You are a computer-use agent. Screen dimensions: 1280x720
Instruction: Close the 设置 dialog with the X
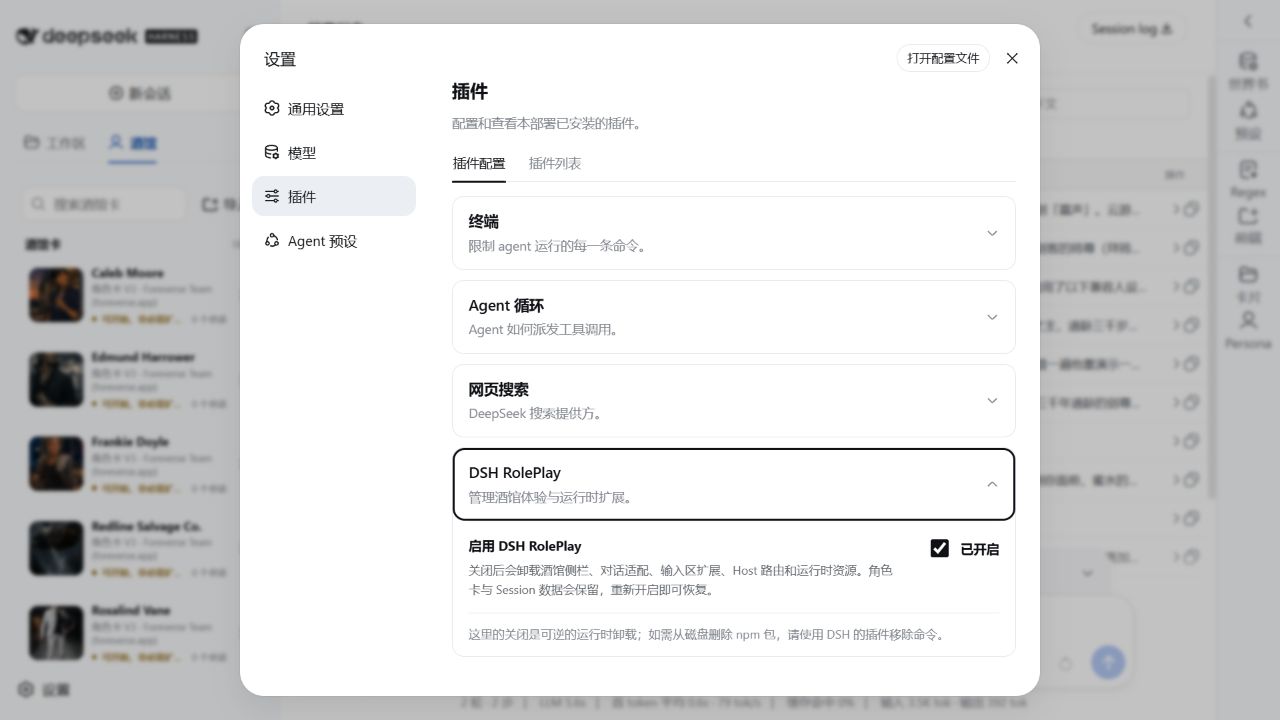point(1012,58)
